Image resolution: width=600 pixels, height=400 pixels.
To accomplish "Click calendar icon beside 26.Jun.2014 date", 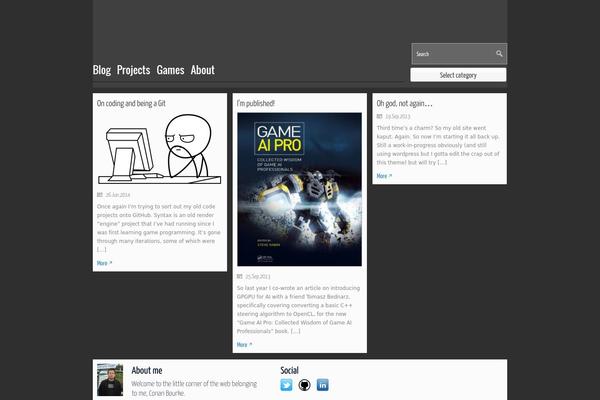I will click(x=100, y=195).
